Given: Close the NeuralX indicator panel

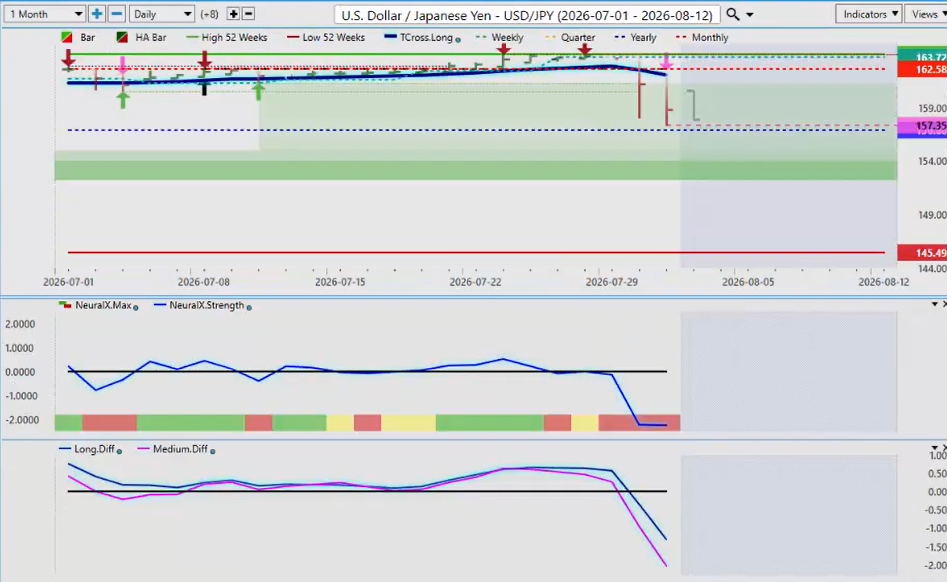Looking at the screenshot, I should tap(944, 304).
